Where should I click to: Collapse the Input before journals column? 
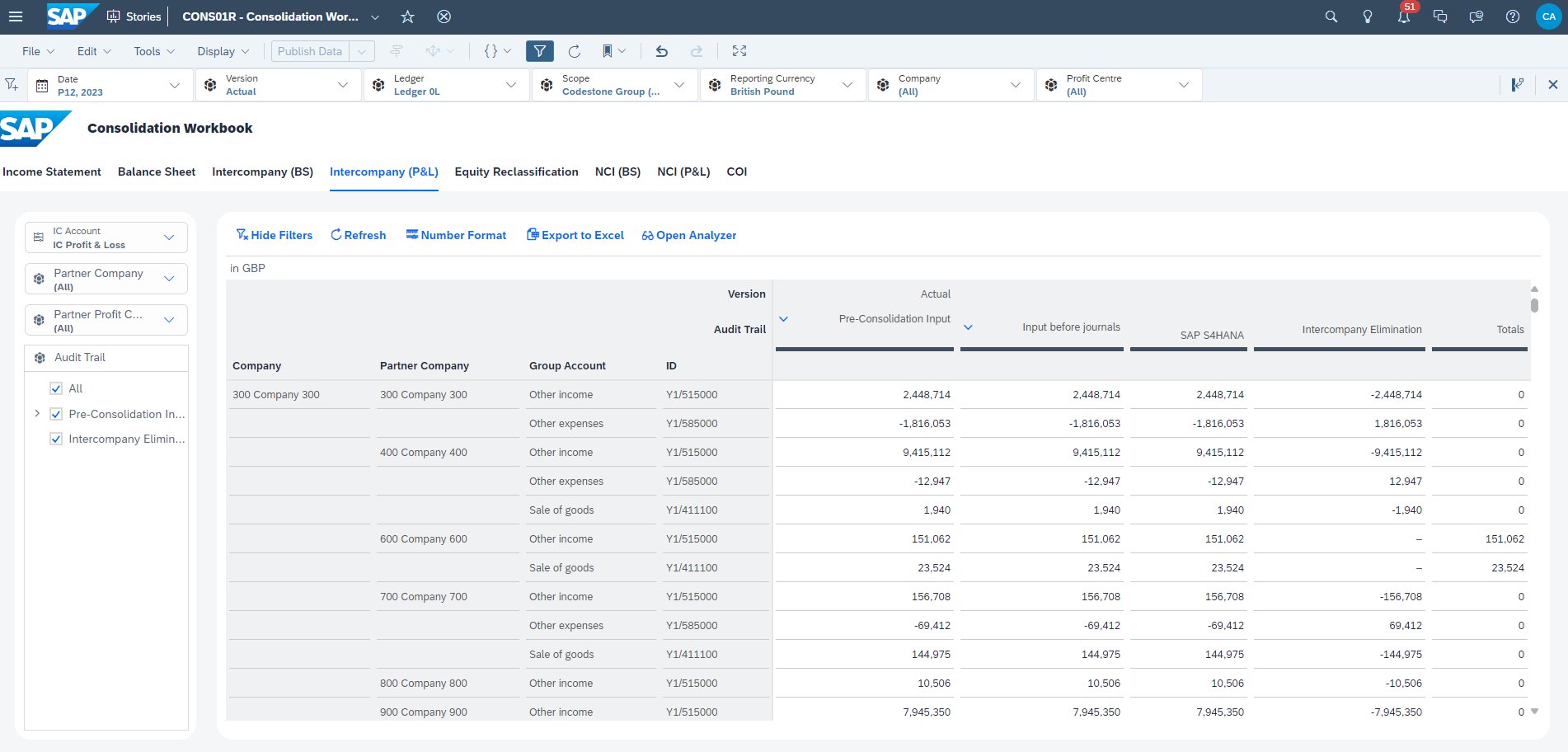point(969,327)
